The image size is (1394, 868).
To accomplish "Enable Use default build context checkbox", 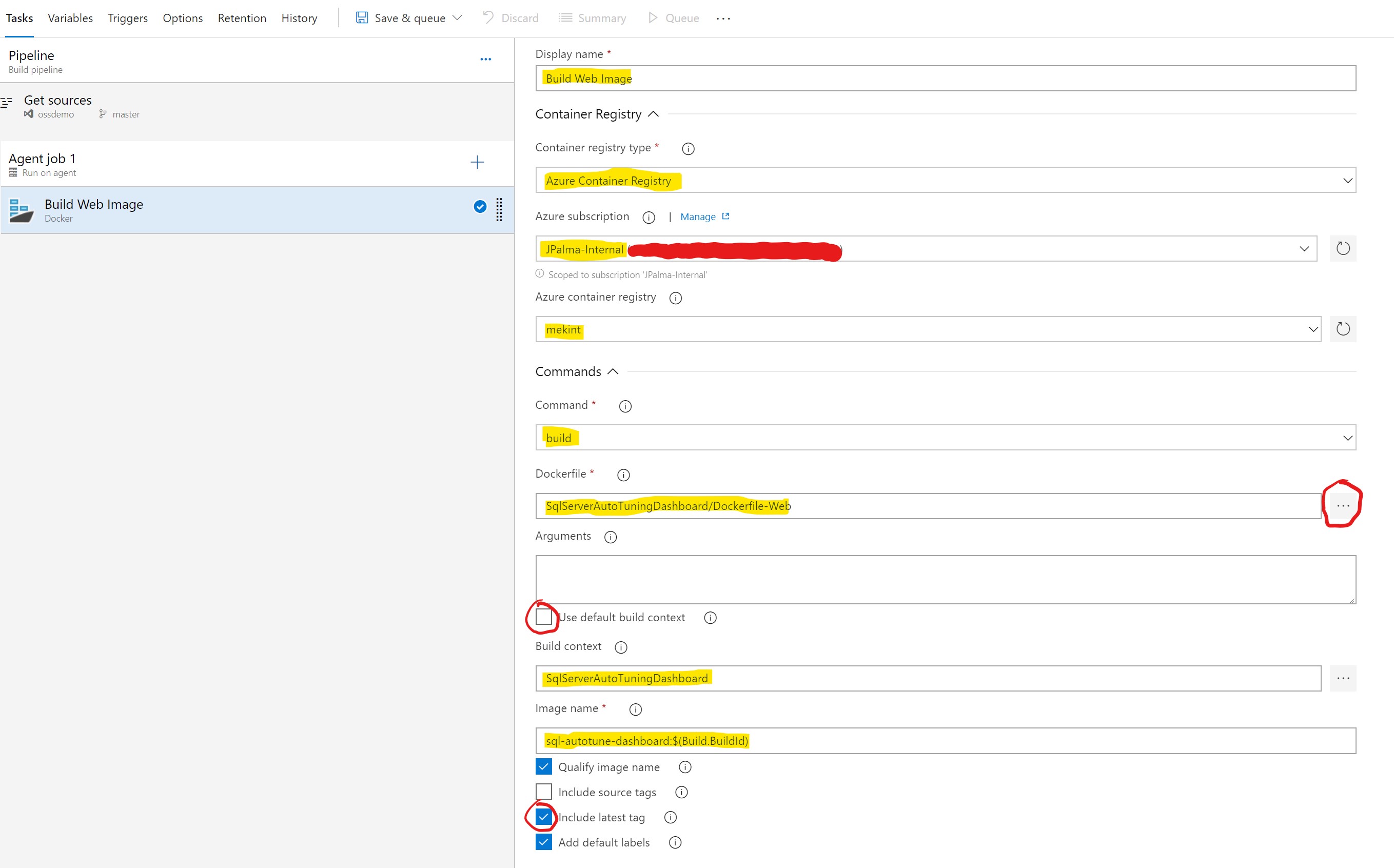I will pos(544,617).
